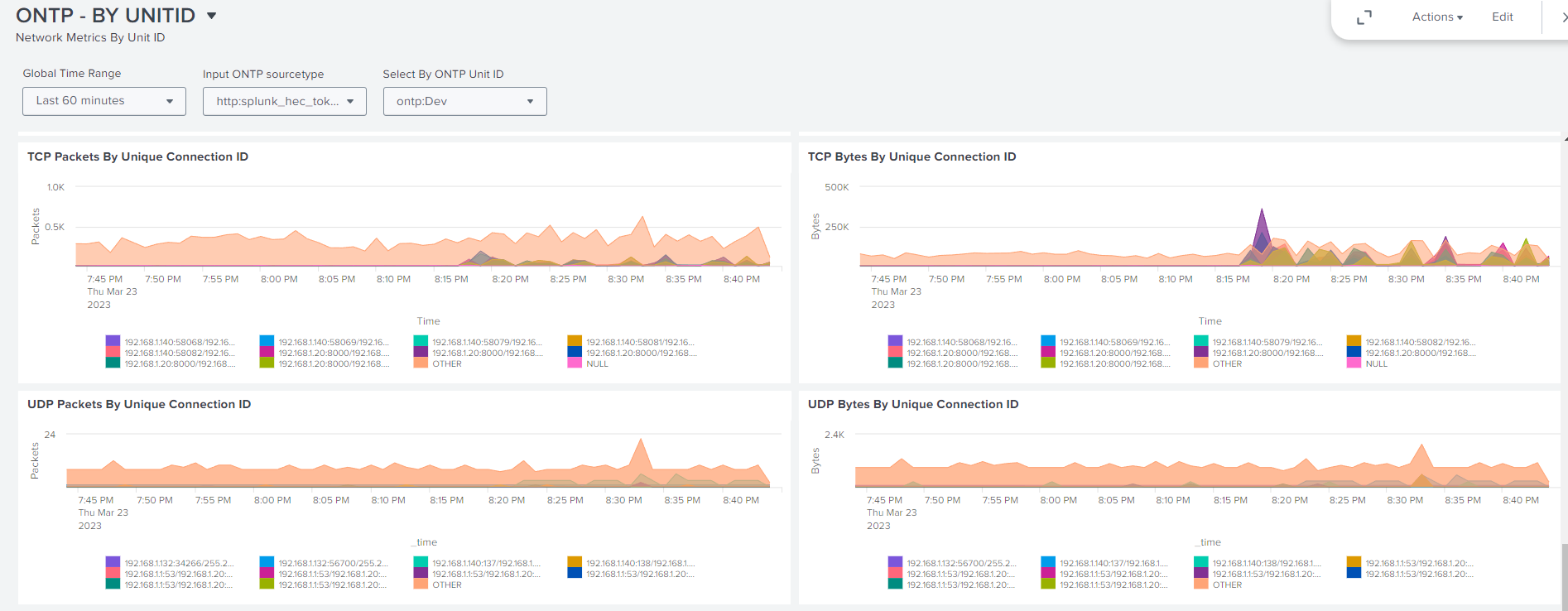This screenshot has height=611, width=1568.
Task: Click the UDP Bytes By Unique Connection ID title
Action: (x=913, y=404)
